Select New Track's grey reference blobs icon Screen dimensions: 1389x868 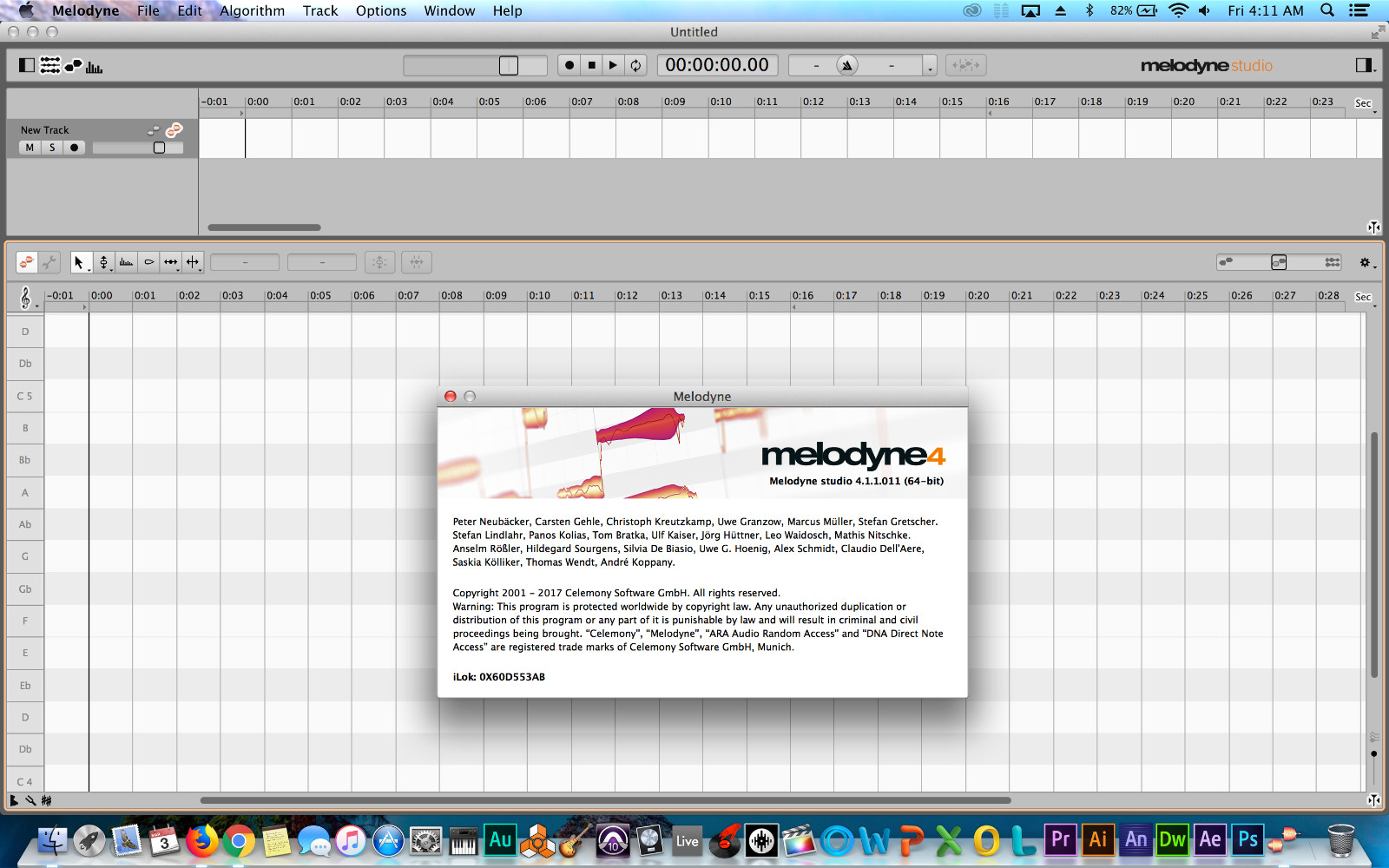[x=154, y=130]
